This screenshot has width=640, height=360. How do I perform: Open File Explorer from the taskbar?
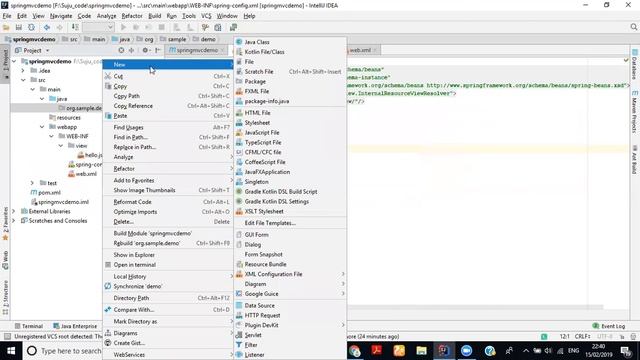coord(421,351)
